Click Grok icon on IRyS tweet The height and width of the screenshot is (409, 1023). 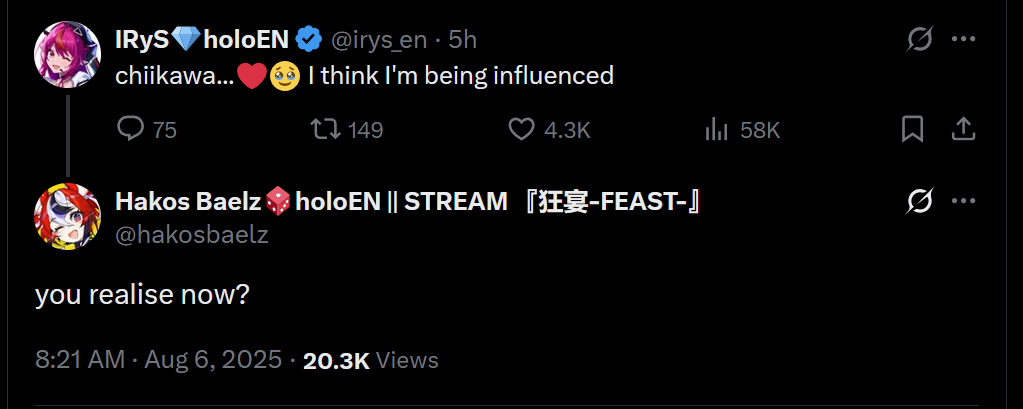pos(919,40)
